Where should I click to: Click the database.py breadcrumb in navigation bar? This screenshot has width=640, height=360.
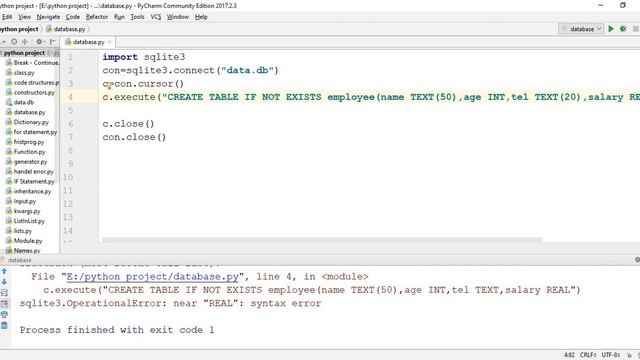66,29
